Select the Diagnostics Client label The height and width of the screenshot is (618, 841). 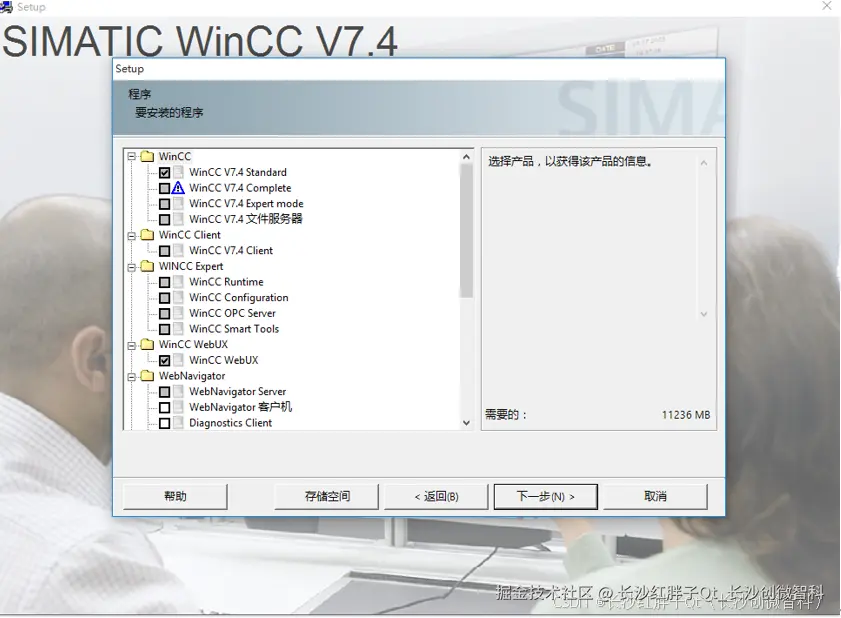231,423
